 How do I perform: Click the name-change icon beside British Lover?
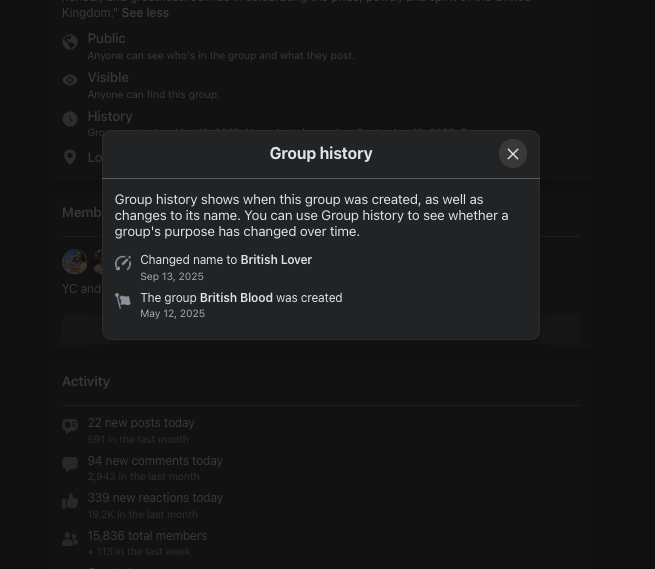[123, 263]
